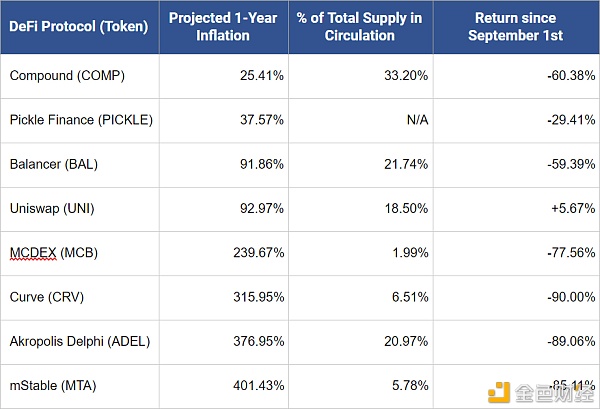Click the % of Total Supply in Circulation header
The width and height of the screenshot is (600, 409).
[360, 27]
